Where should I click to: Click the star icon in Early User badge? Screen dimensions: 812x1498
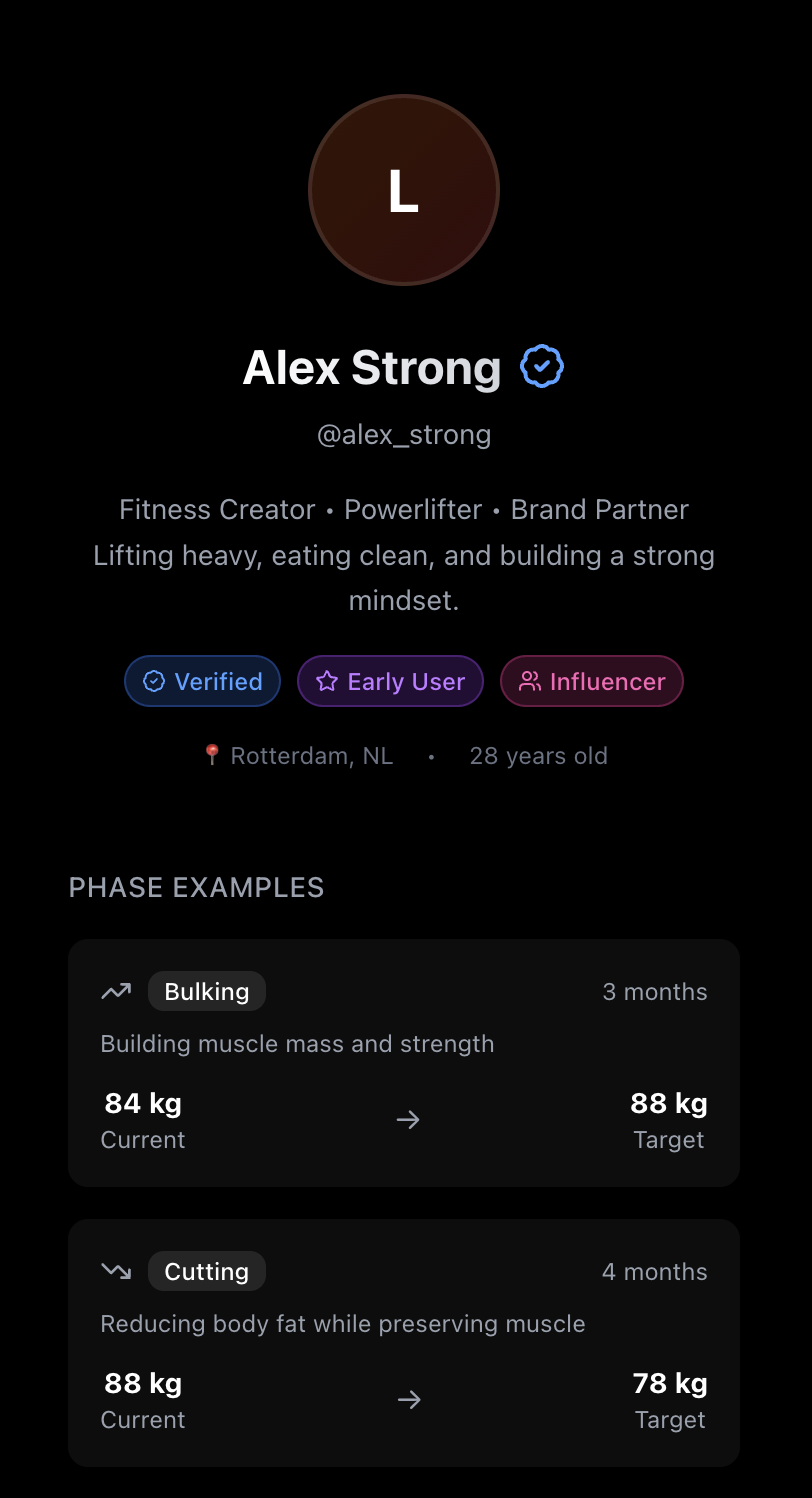[x=327, y=681]
